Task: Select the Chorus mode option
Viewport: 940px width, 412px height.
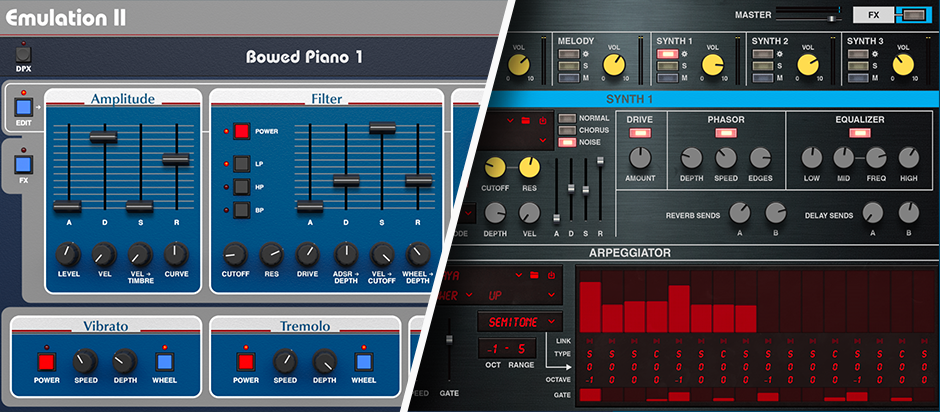Action: pyautogui.click(x=567, y=130)
